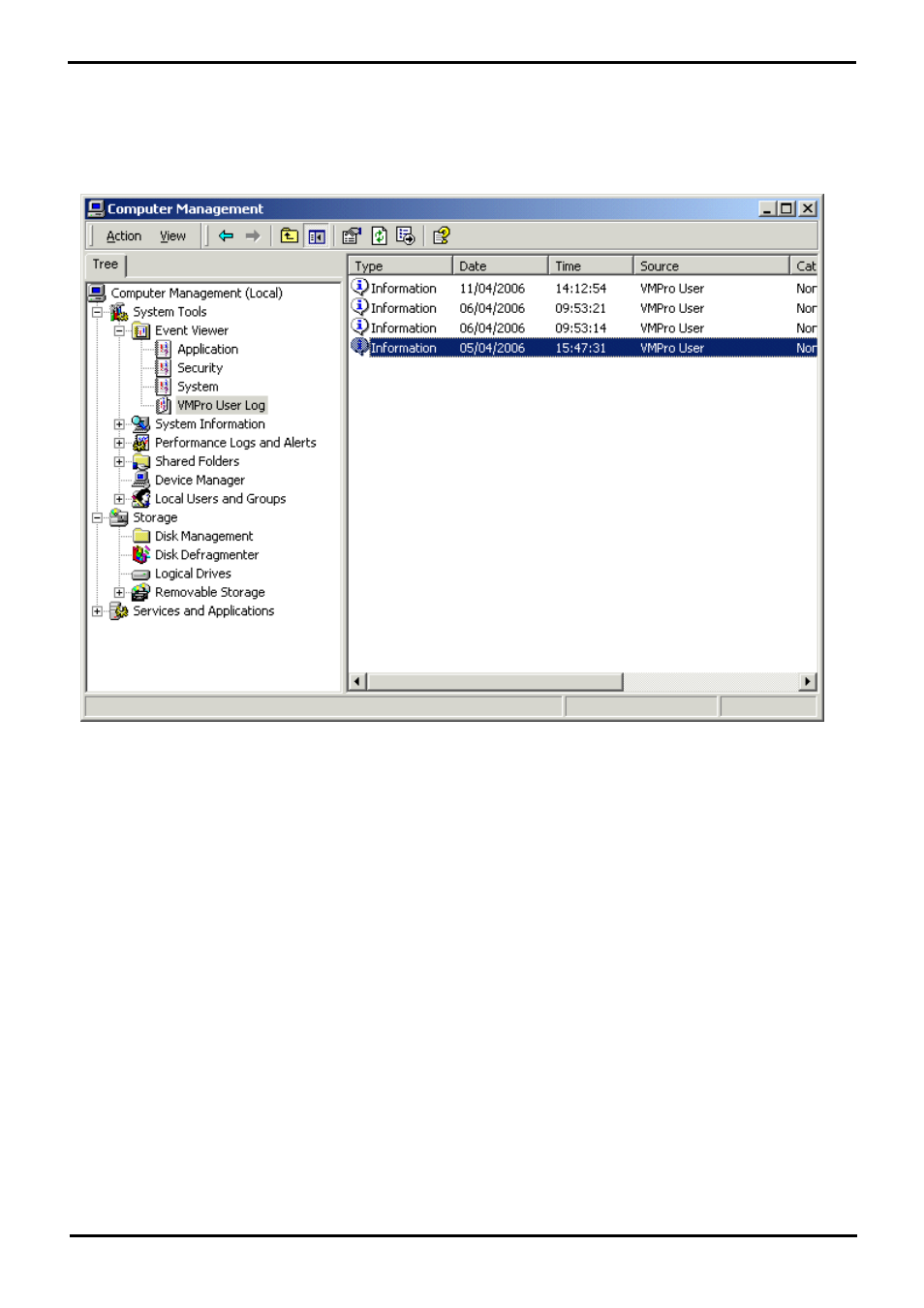Viewport: 924px width, 1308px height.
Task: Sort events by the Date column header
Action: pos(501,265)
